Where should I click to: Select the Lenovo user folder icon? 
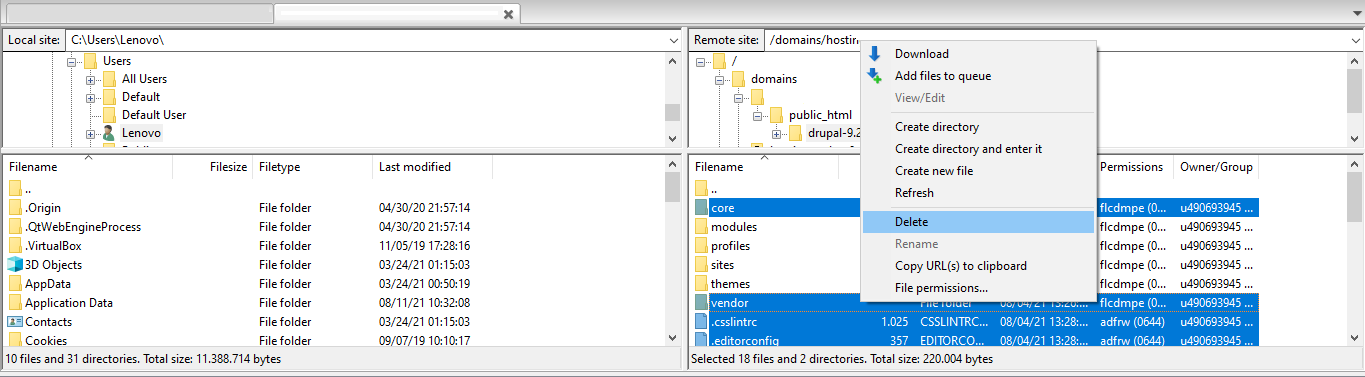coord(108,133)
